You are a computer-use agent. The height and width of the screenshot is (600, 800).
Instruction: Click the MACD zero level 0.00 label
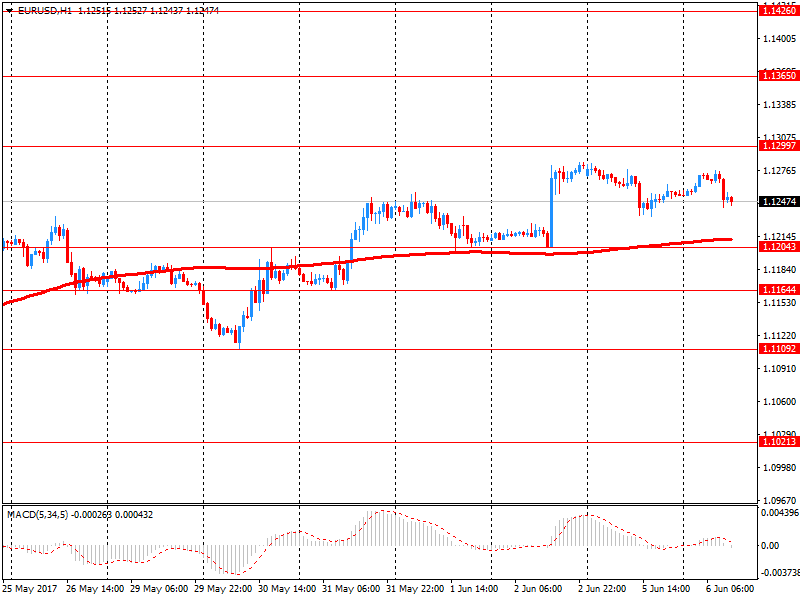[x=770, y=546]
